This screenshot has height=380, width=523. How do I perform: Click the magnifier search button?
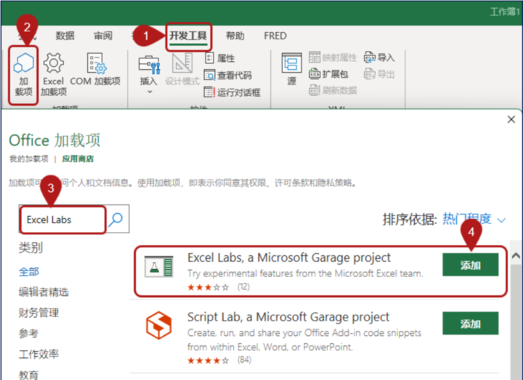(117, 219)
